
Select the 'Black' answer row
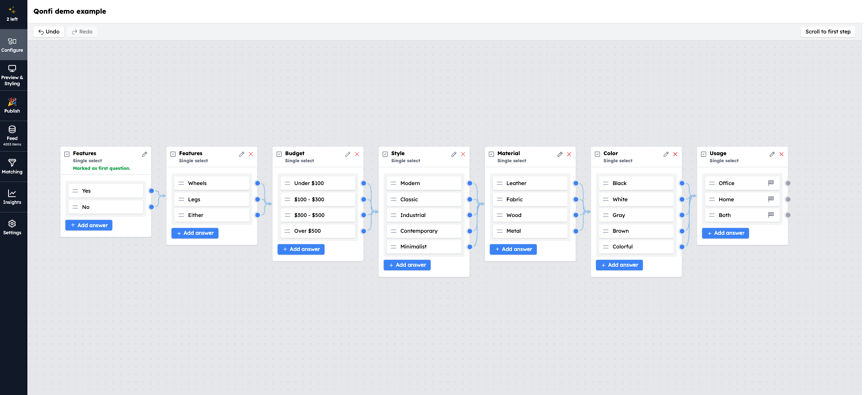[x=636, y=183]
